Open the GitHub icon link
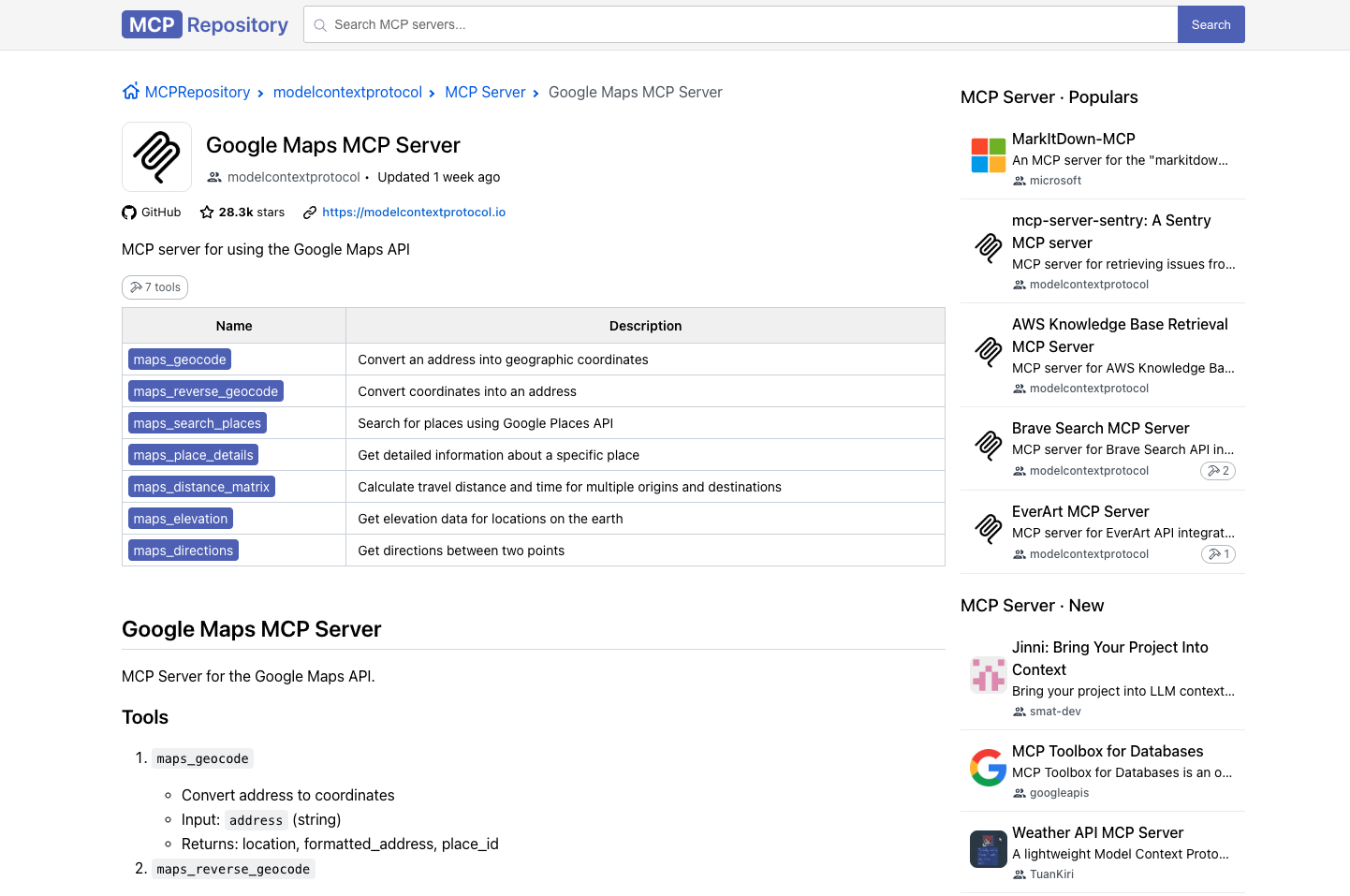Viewport: 1350px width, 896px height. (129, 213)
